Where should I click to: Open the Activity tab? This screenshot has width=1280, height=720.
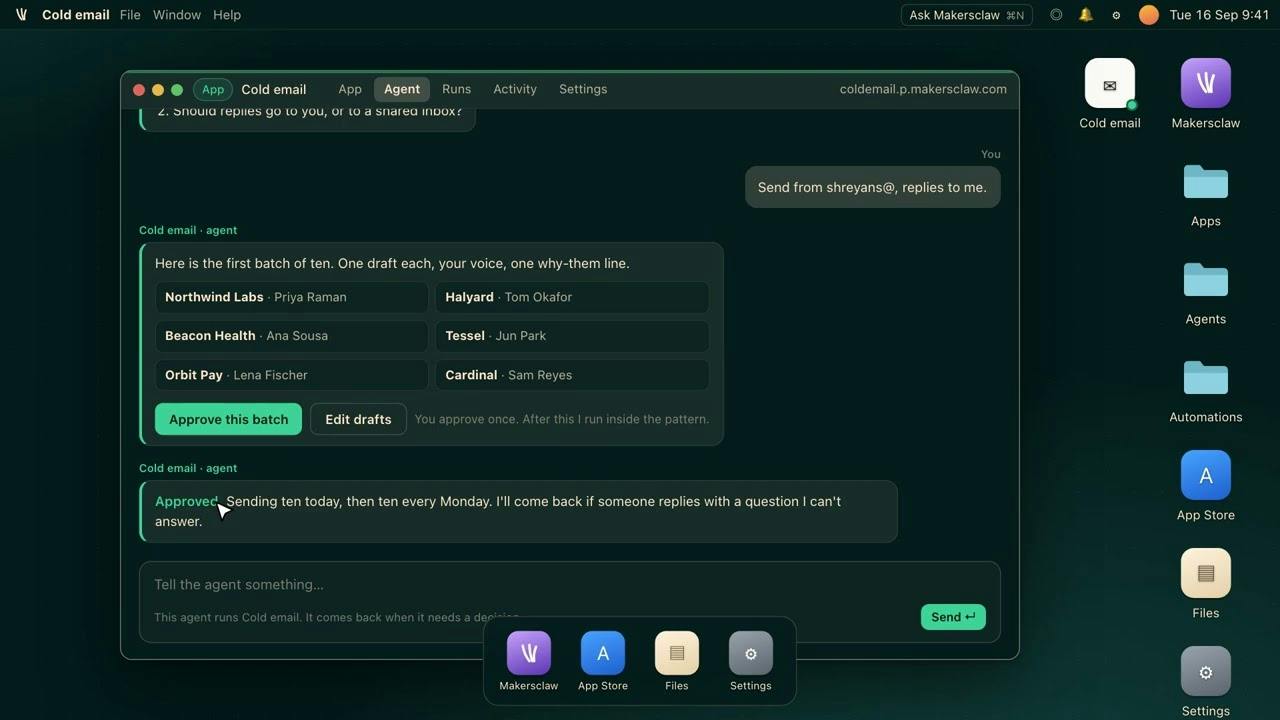click(x=515, y=89)
